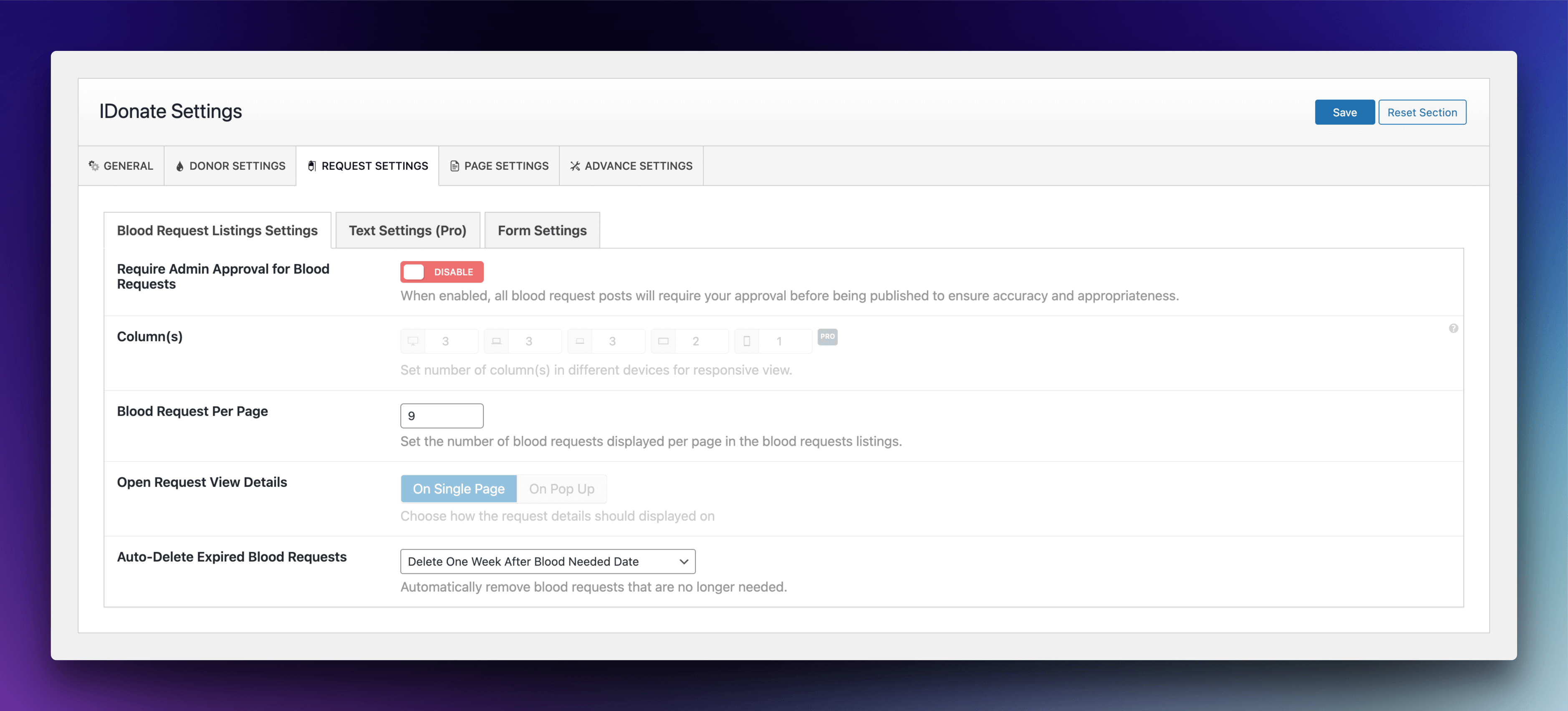
Task: Open Text Settings (Pro) sub-tab
Action: tap(407, 231)
